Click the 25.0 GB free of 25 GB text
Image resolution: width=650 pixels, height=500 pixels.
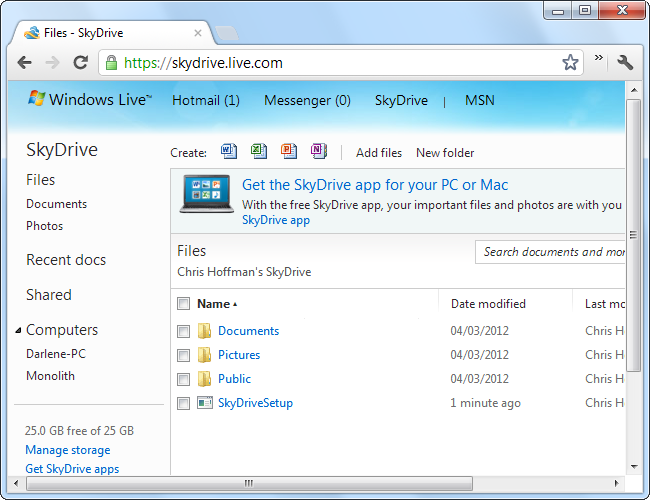[79, 431]
